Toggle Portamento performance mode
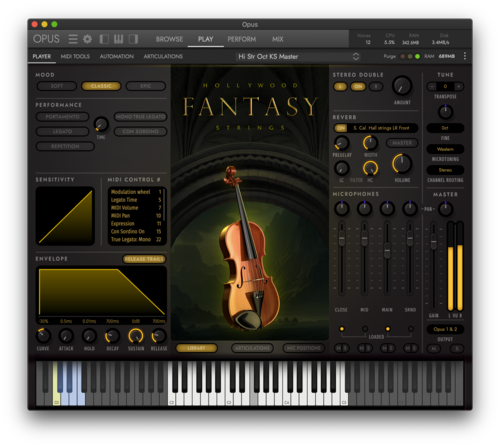The height and width of the screenshot is (447, 500). click(x=62, y=117)
